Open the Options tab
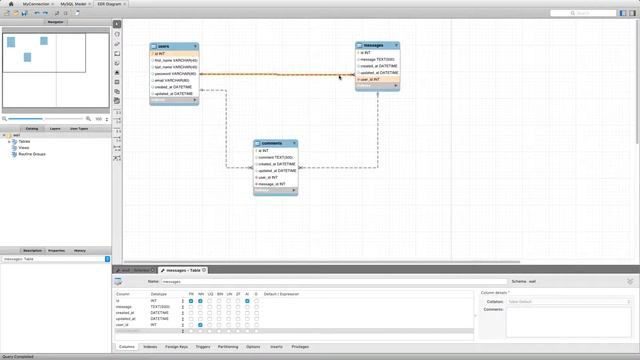 click(253, 347)
